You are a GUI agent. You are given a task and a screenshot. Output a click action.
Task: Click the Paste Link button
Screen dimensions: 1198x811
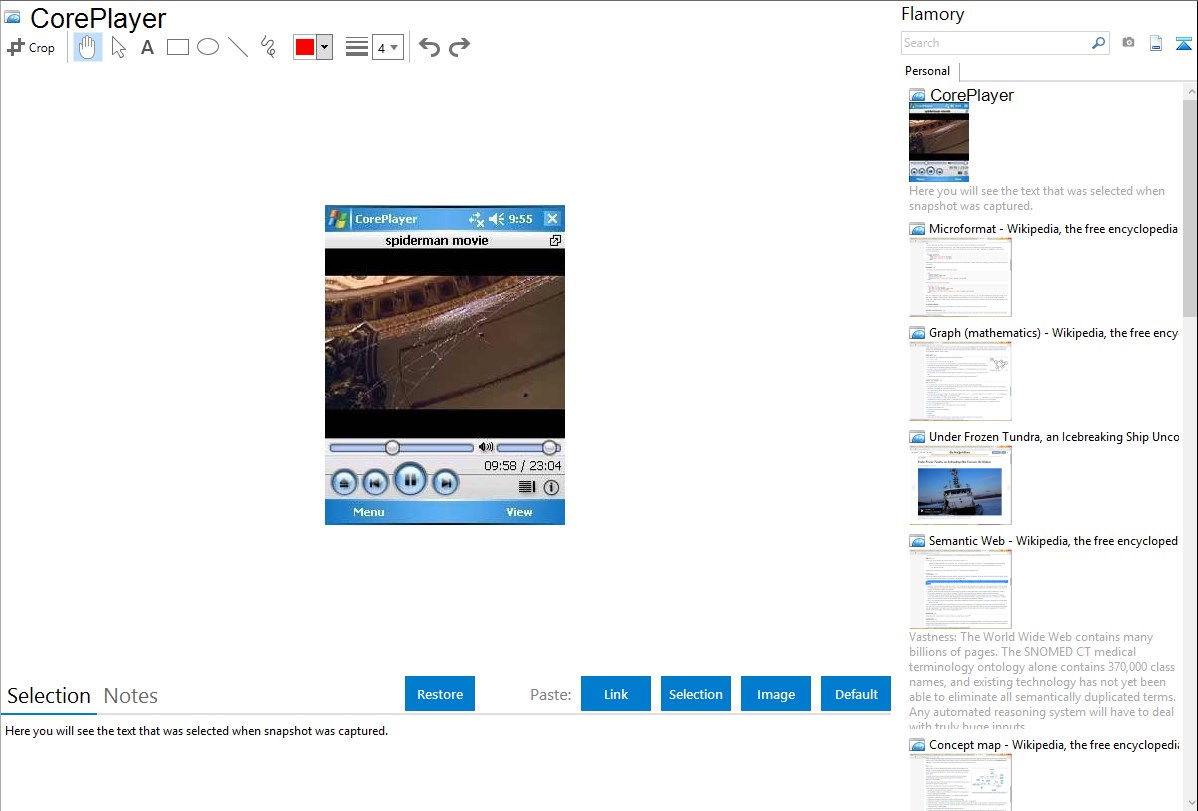(616, 694)
